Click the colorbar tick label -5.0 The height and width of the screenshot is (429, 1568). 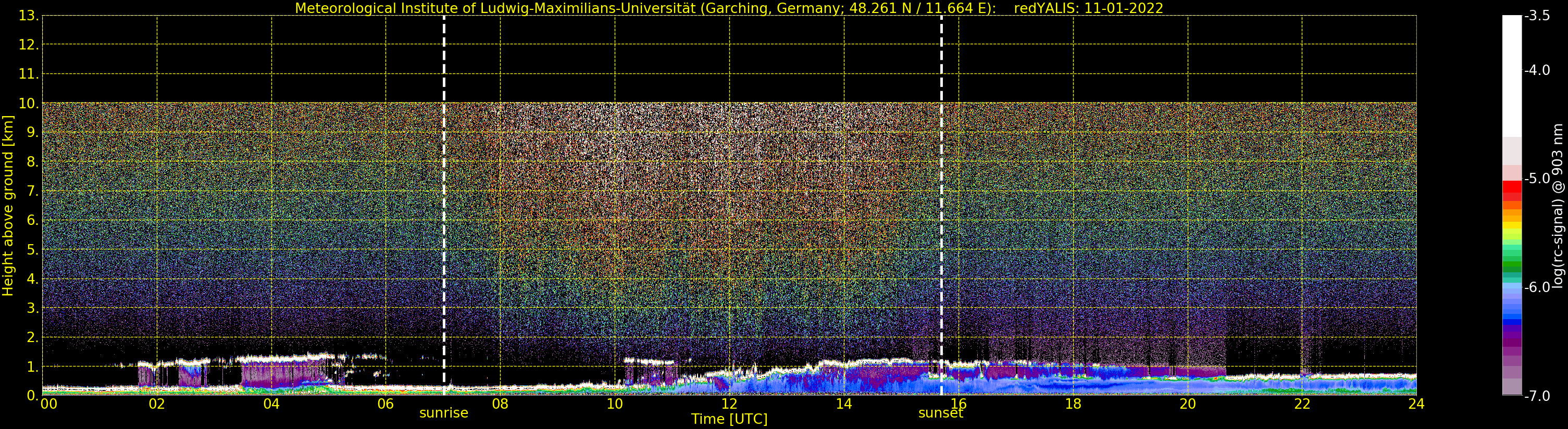click(1537, 178)
